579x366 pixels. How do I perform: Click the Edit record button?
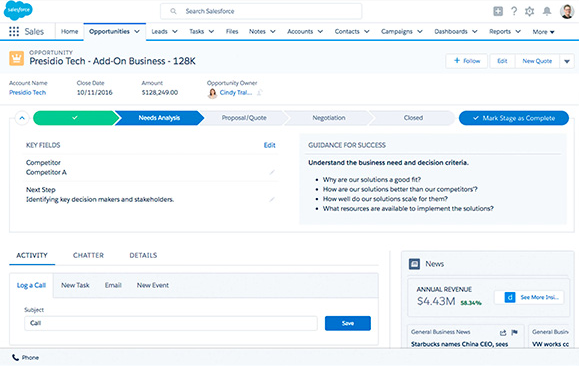coord(502,61)
